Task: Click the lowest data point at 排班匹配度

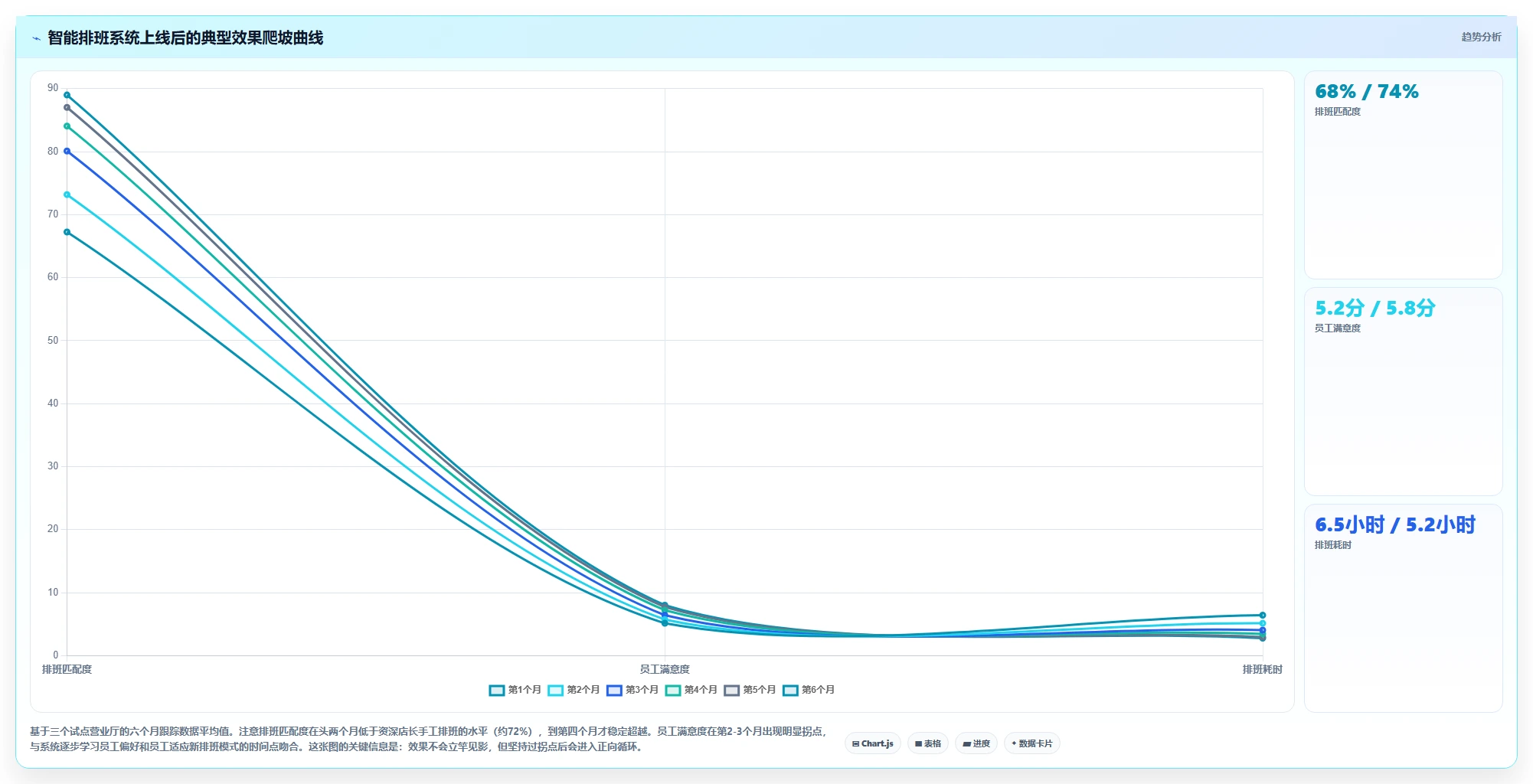Action: click(x=67, y=232)
